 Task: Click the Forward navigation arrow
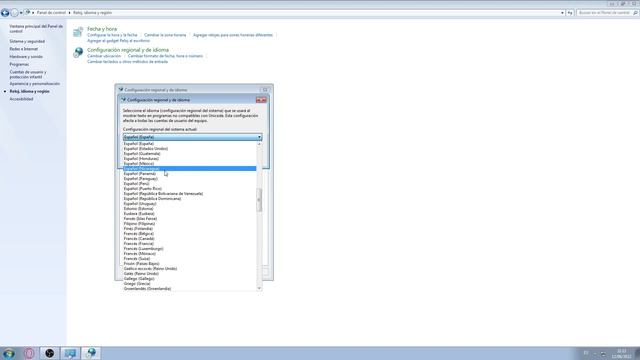(14, 13)
